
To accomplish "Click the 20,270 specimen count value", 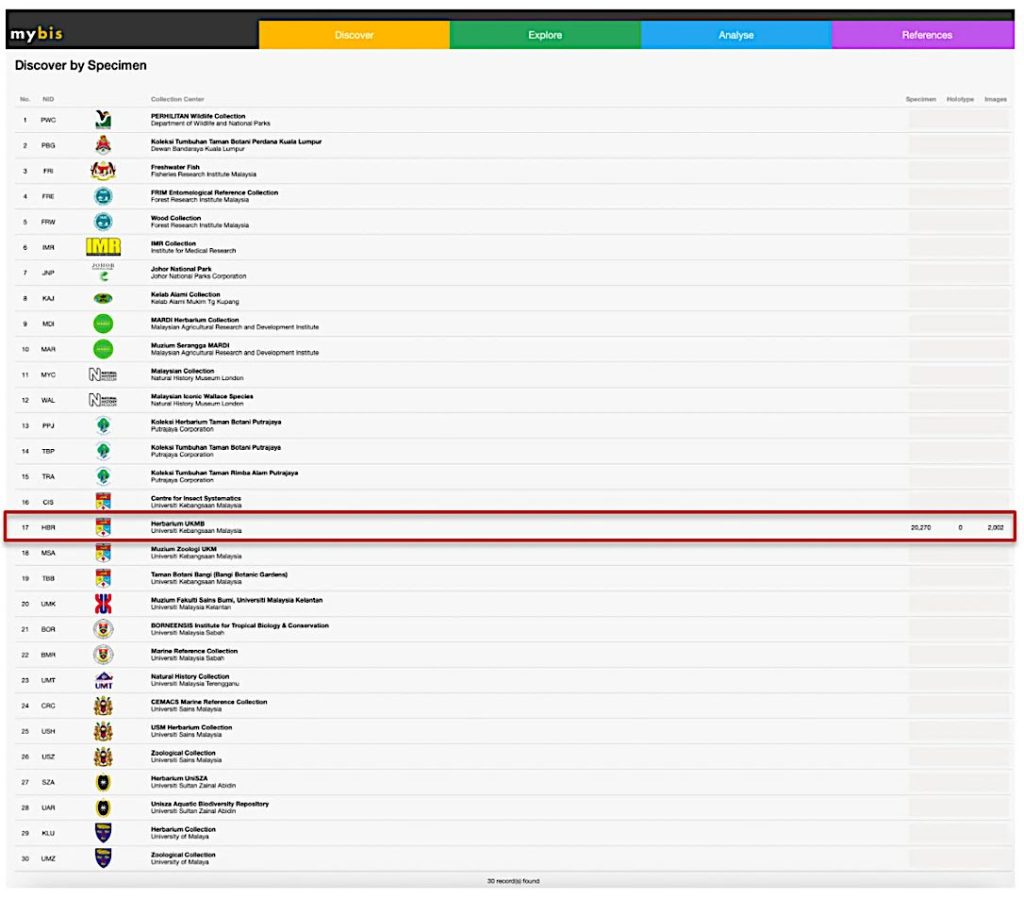I will point(921,528).
